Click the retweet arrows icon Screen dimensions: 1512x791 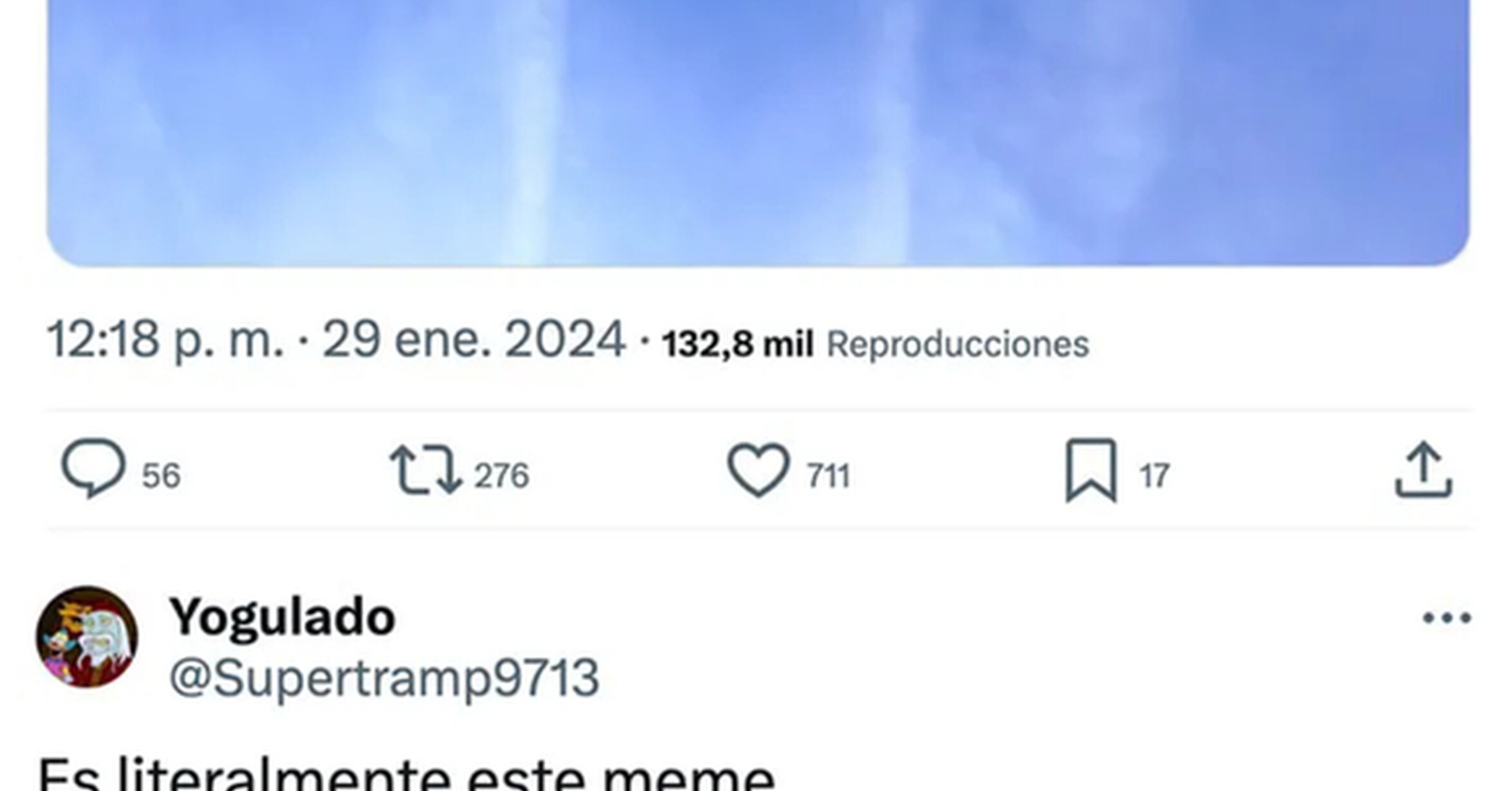click(x=426, y=471)
